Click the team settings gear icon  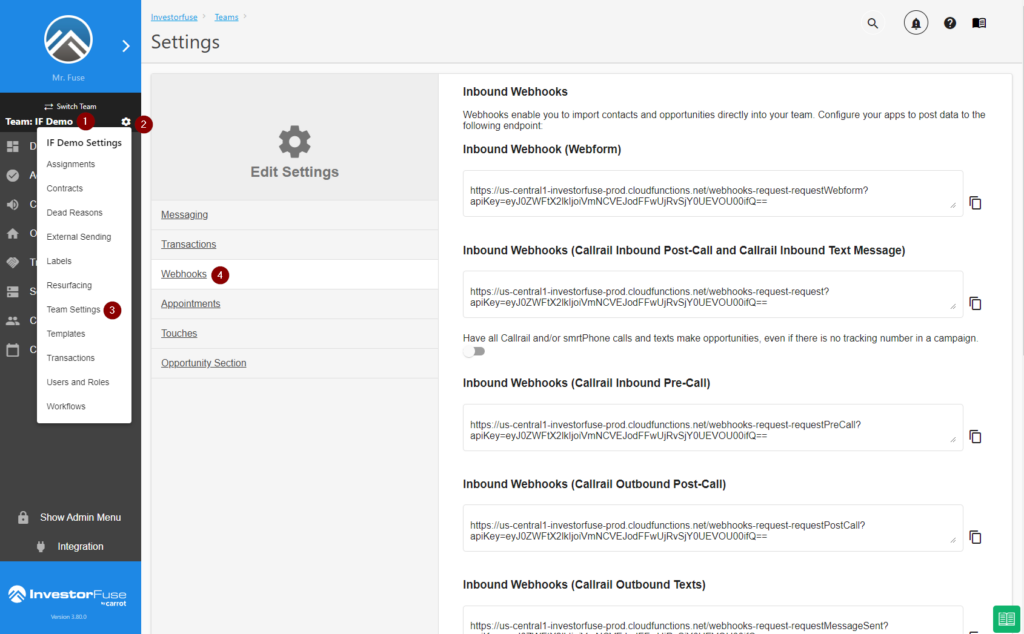tap(125, 122)
